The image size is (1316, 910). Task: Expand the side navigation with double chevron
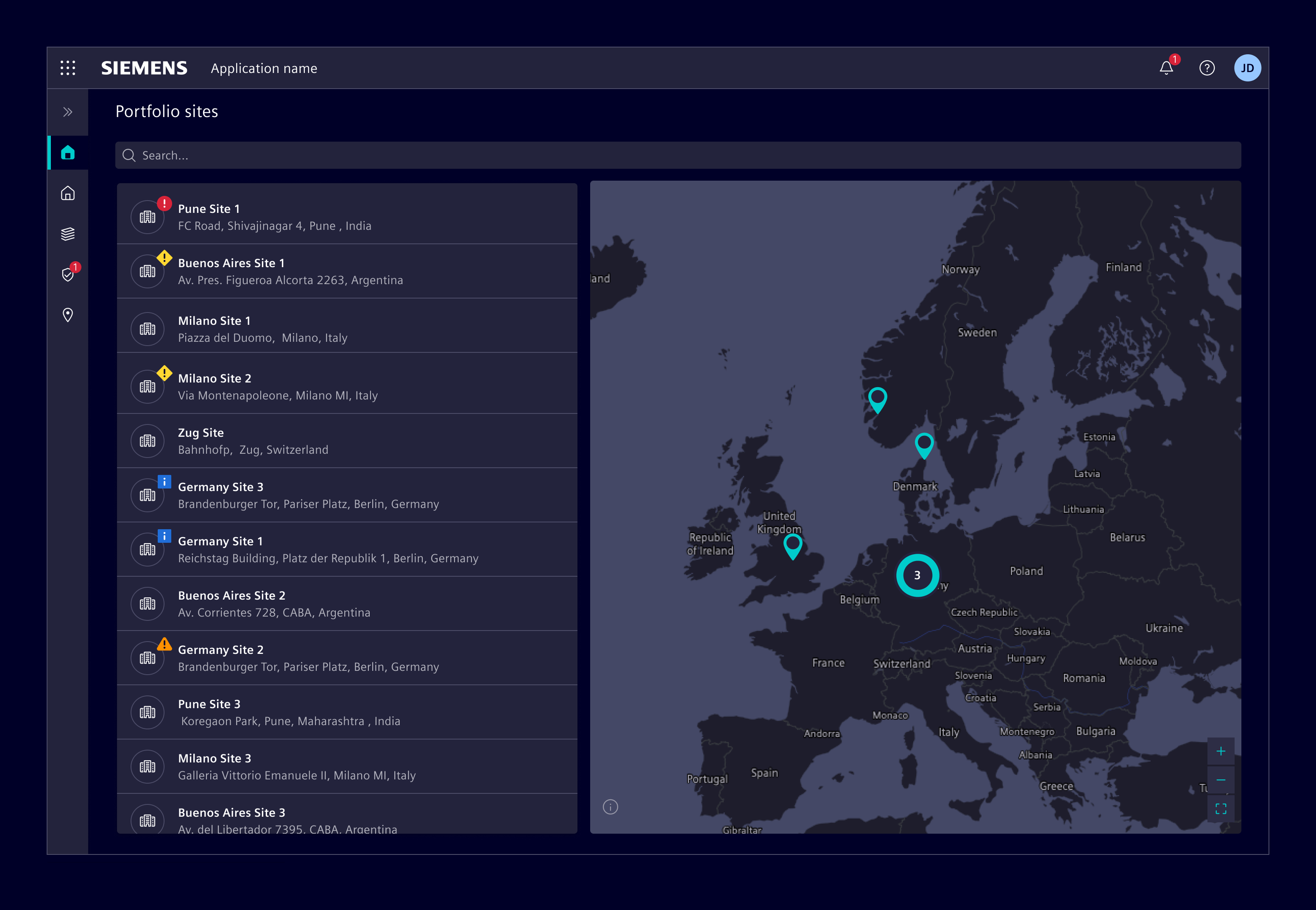(x=68, y=112)
